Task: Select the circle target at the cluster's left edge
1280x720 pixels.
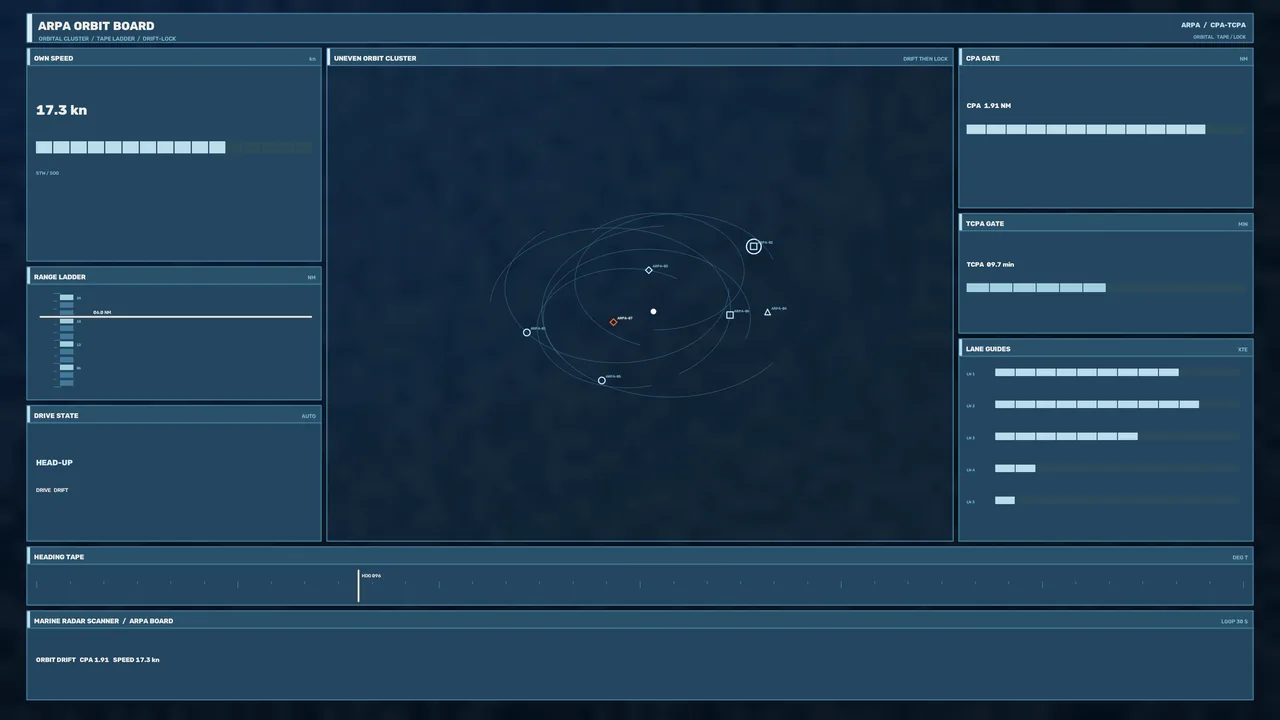Action: pos(527,332)
